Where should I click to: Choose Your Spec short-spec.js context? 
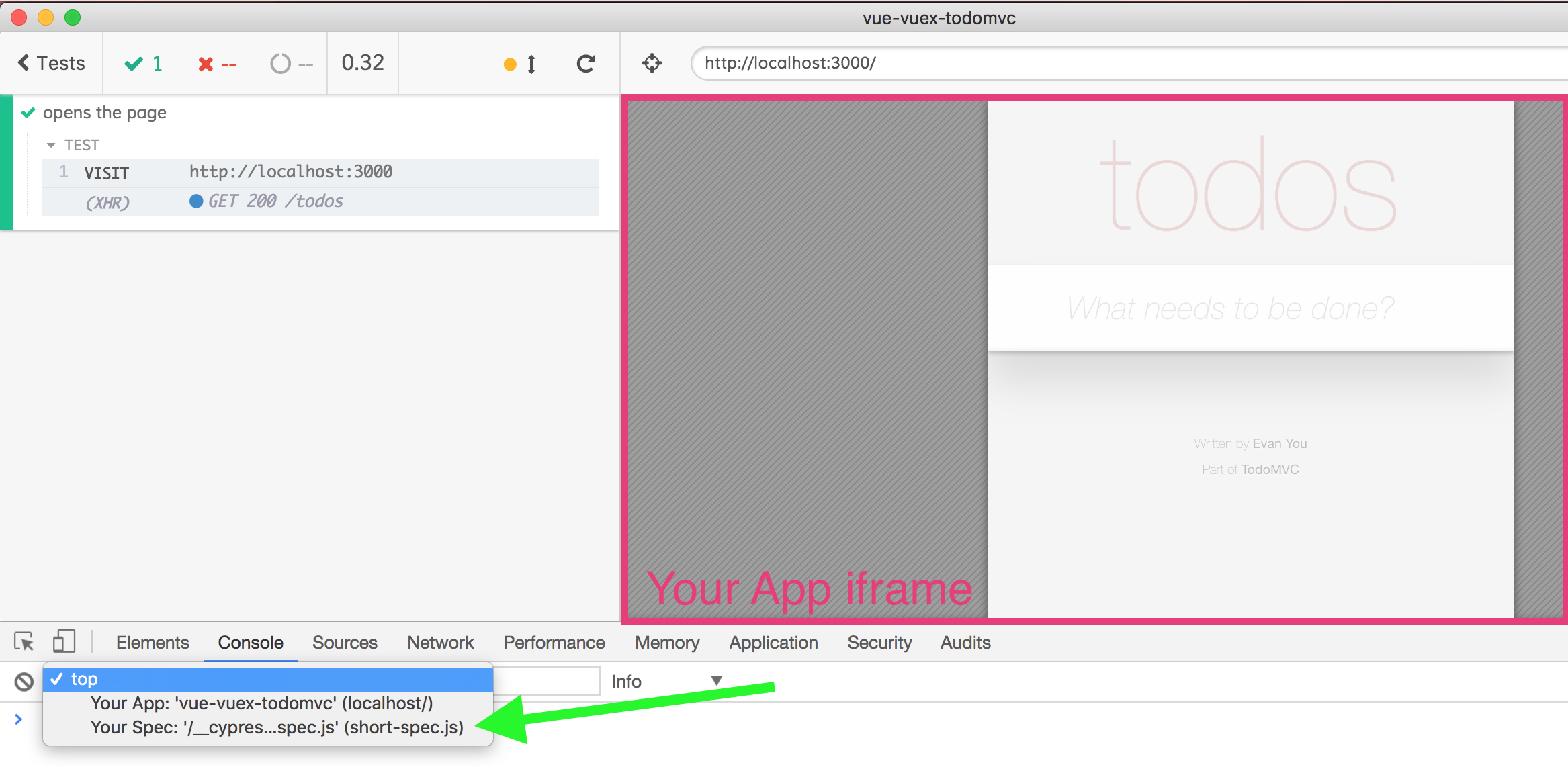(277, 727)
